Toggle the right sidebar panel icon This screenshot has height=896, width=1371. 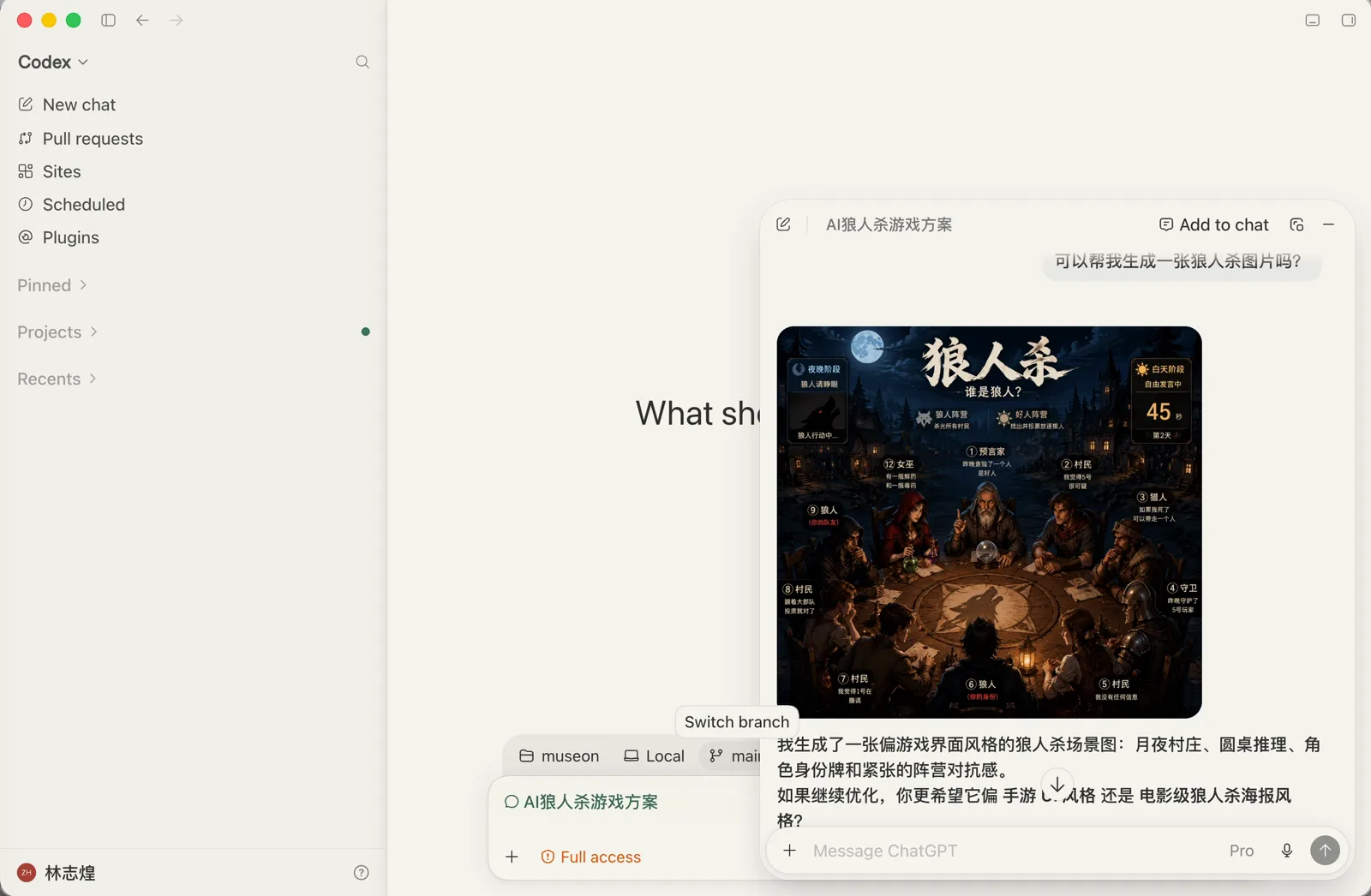coord(1348,20)
